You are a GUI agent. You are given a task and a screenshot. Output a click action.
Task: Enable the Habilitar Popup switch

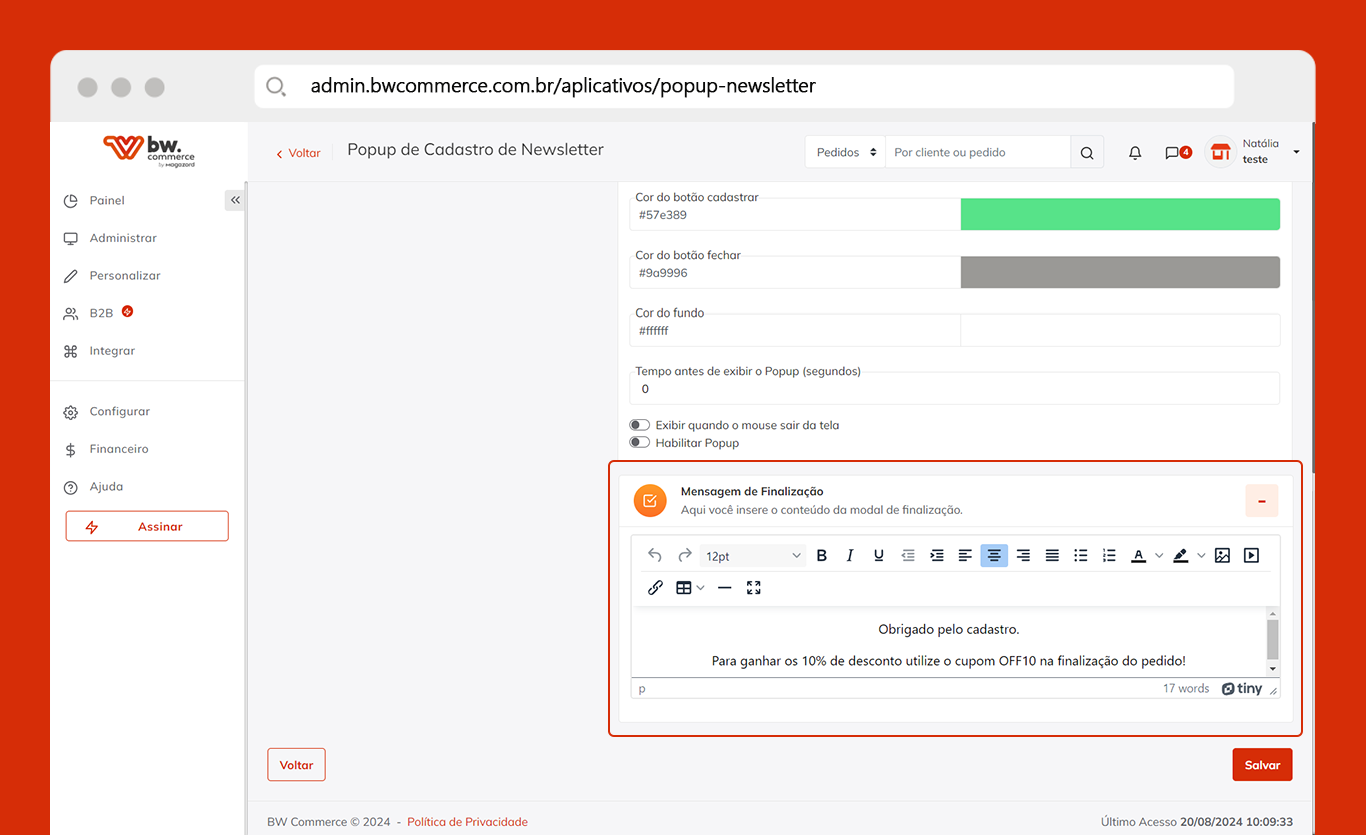(640, 443)
